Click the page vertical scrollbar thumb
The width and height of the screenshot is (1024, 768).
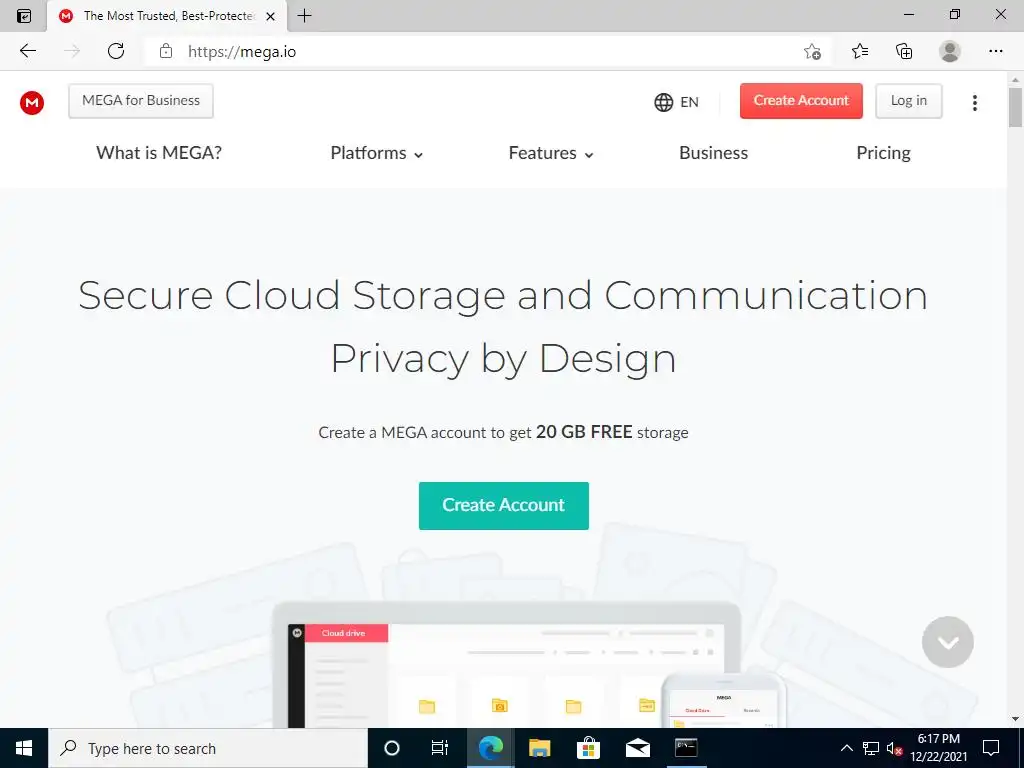(x=1015, y=107)
